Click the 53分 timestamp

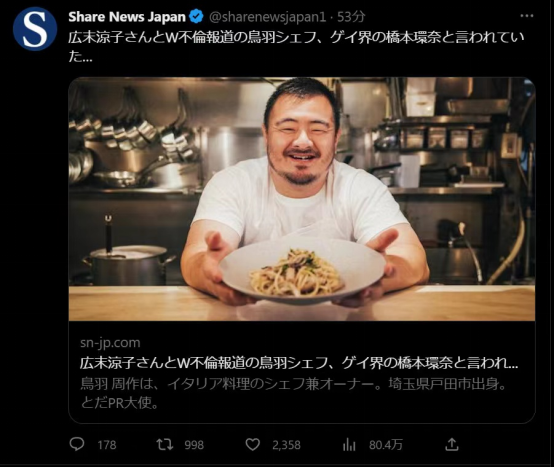351,17
